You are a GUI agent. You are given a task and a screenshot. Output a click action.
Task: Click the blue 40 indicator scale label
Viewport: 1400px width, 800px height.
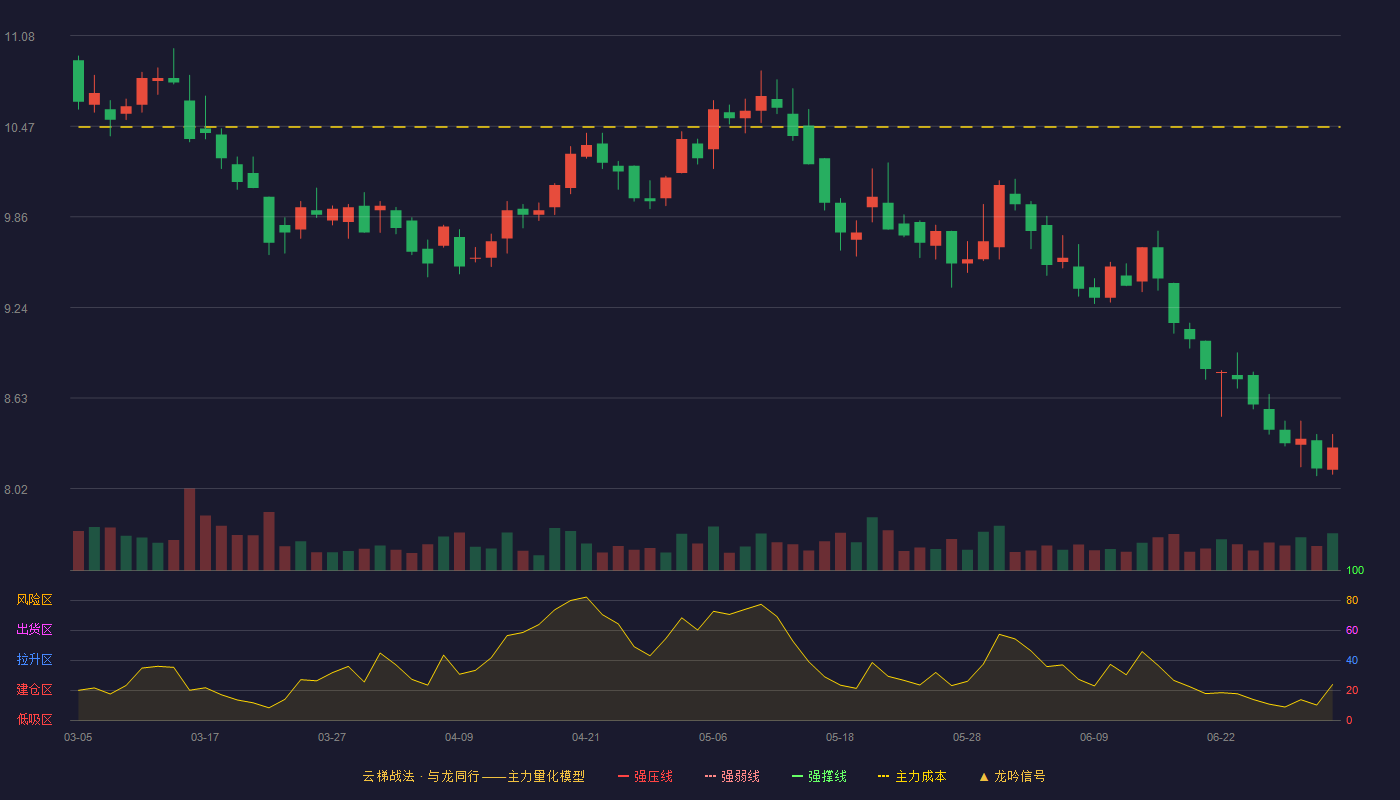[x=1352, y=661]
